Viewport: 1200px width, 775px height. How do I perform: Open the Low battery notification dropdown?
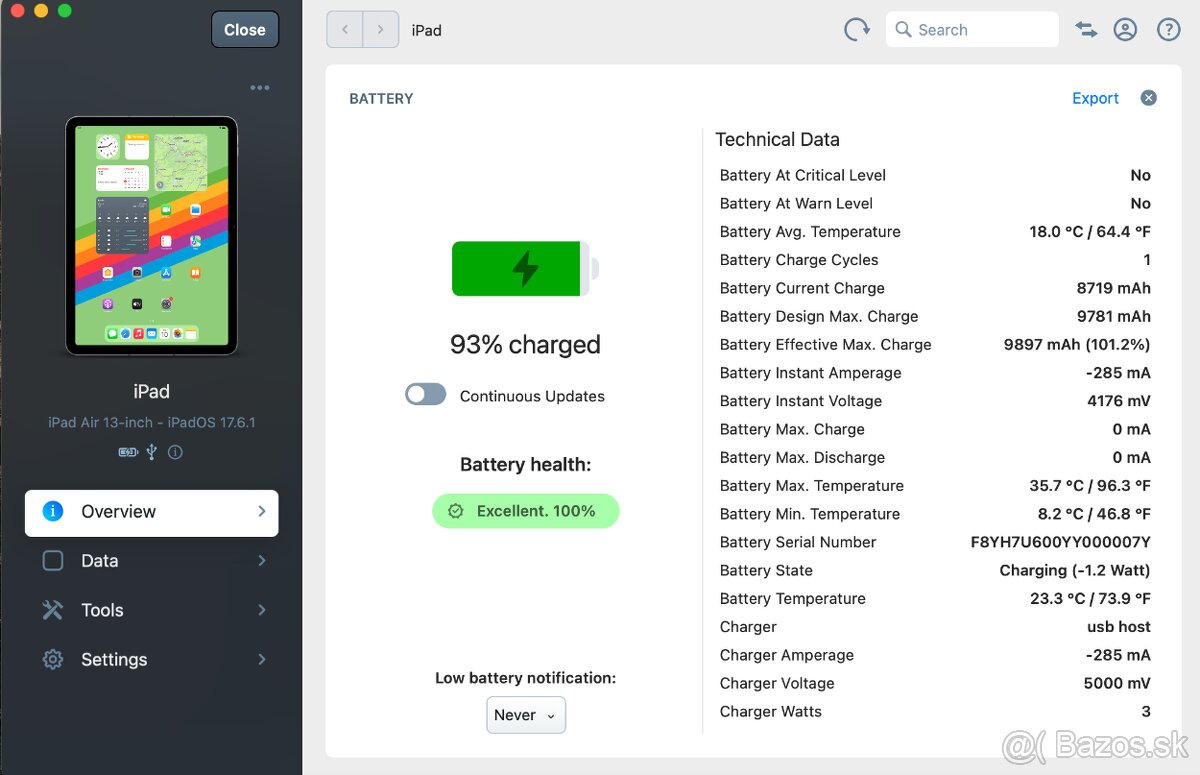[x=526, y=715]
